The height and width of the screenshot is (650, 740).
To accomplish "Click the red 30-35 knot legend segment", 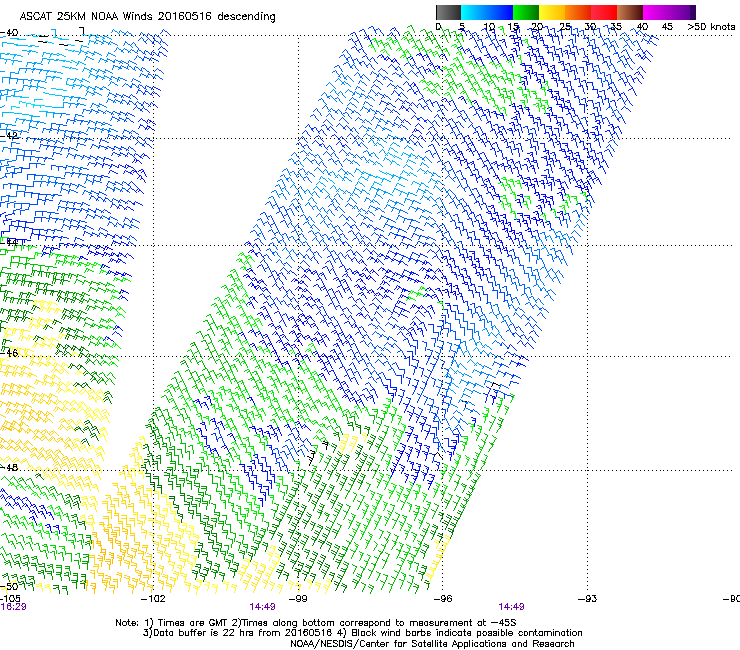I will [x=604, y=12].
